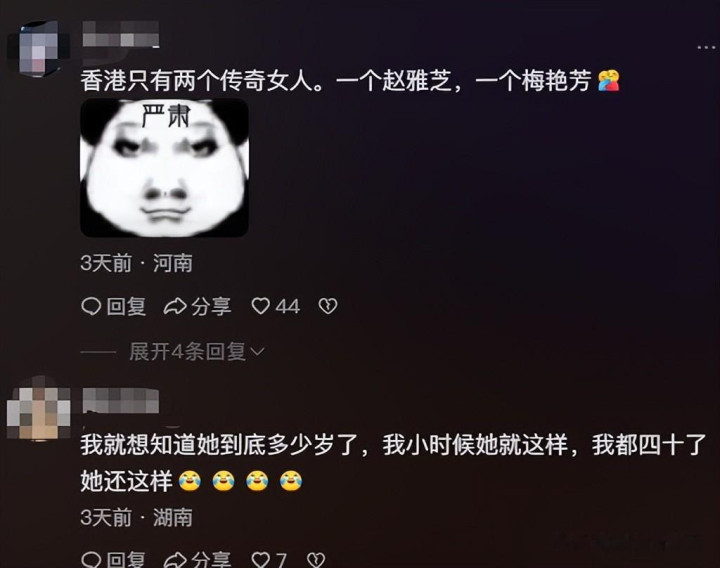Click the chevron beside 展开4条回复

(x=258, y=352)
